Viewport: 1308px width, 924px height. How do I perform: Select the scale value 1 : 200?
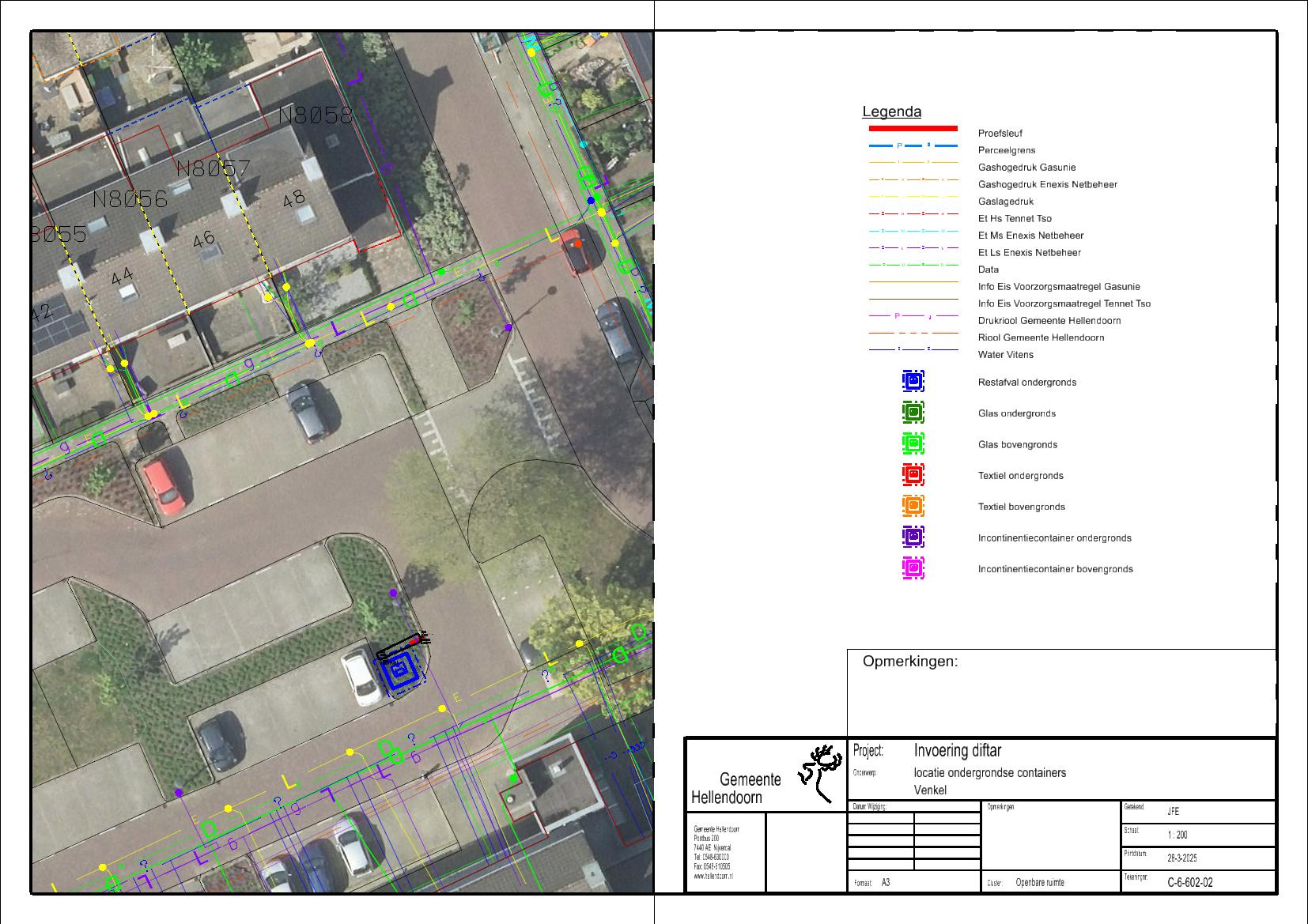pyautogui.click(x=1177, y=835)
